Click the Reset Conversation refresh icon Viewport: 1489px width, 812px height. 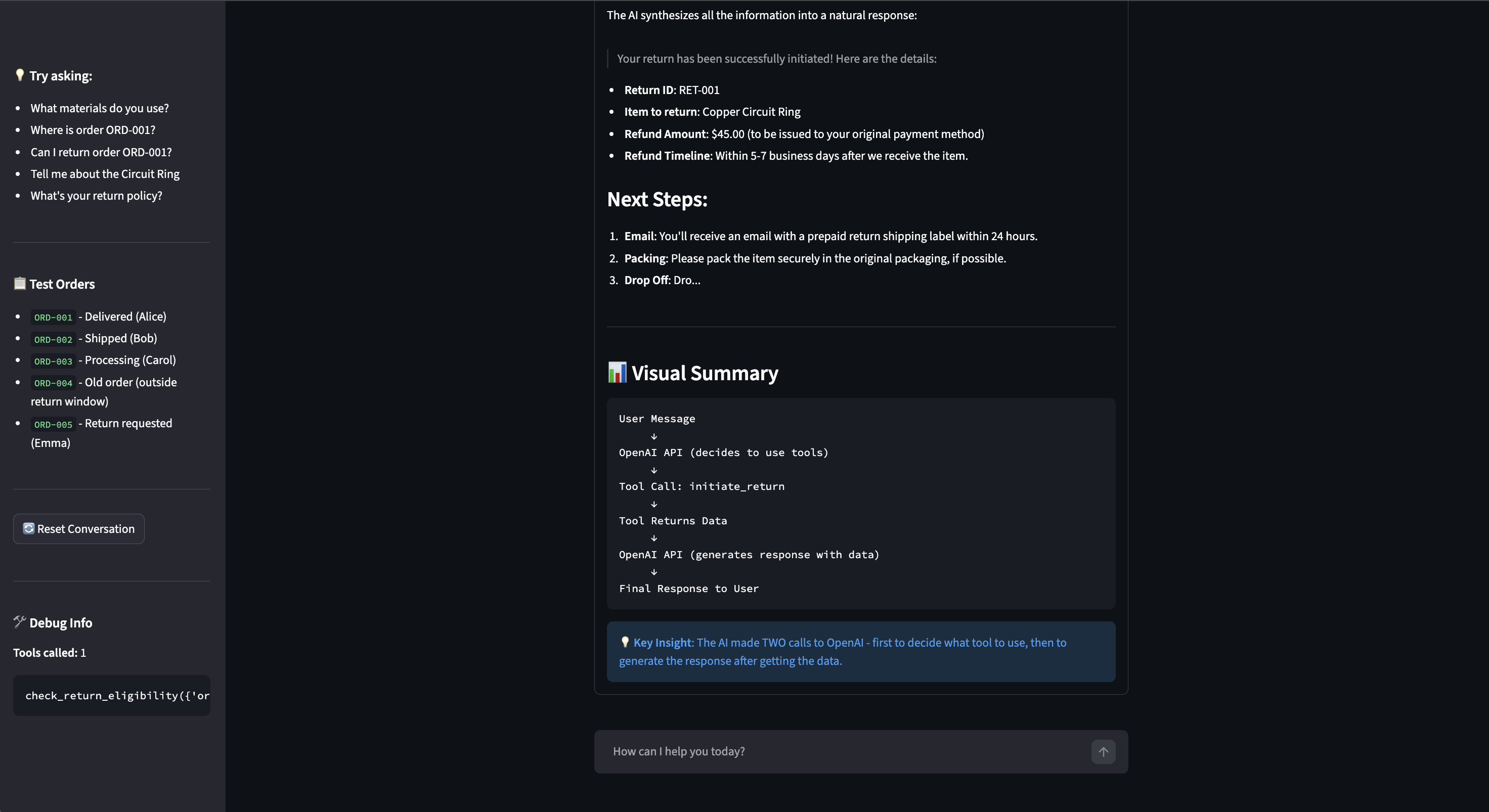pos(28,529)
